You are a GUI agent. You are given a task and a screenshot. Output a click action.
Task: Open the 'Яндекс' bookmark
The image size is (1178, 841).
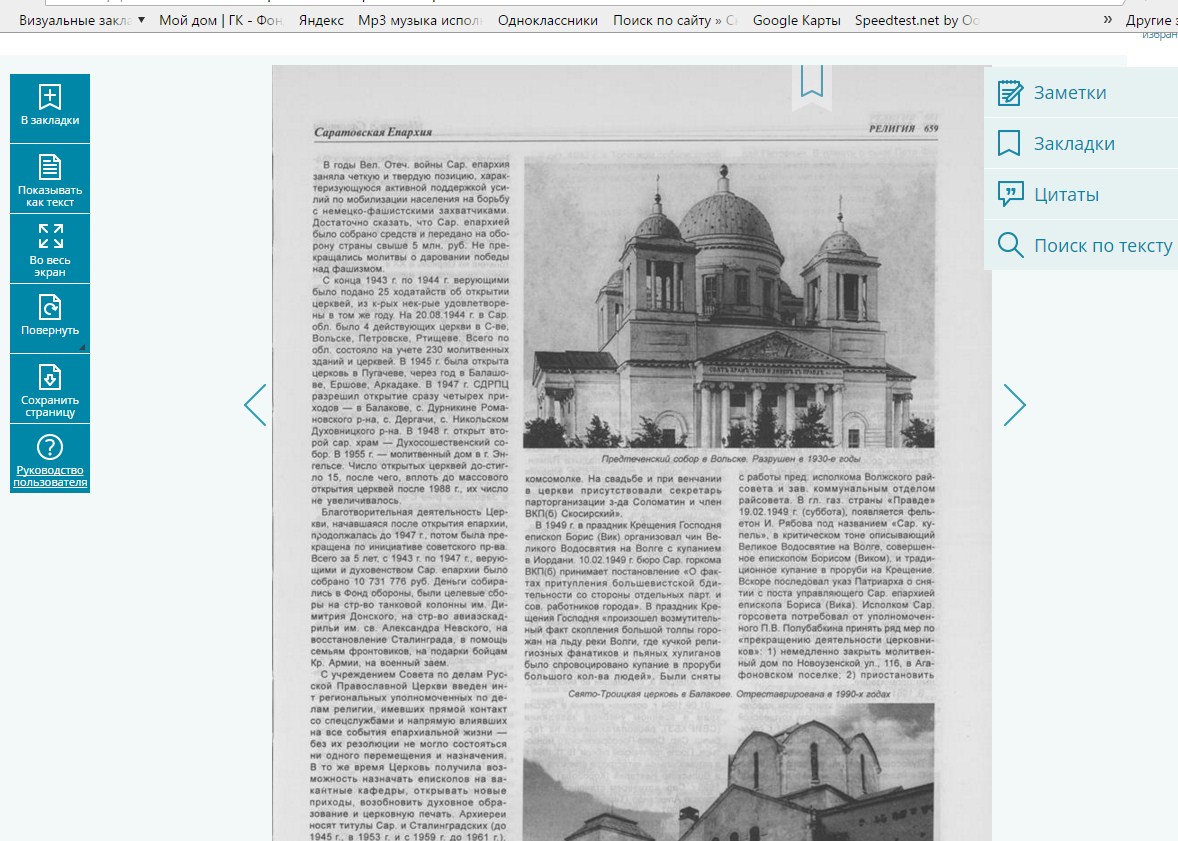point(321,20)
